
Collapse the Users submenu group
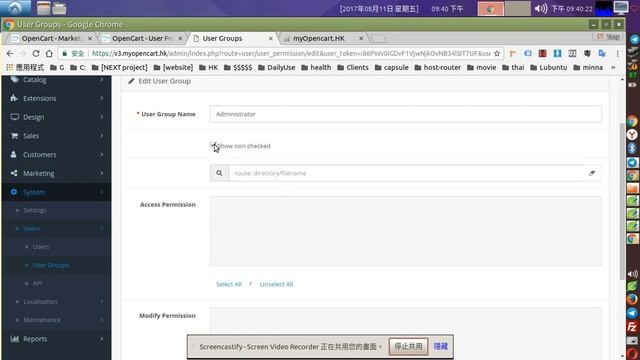tap(56, 229)
